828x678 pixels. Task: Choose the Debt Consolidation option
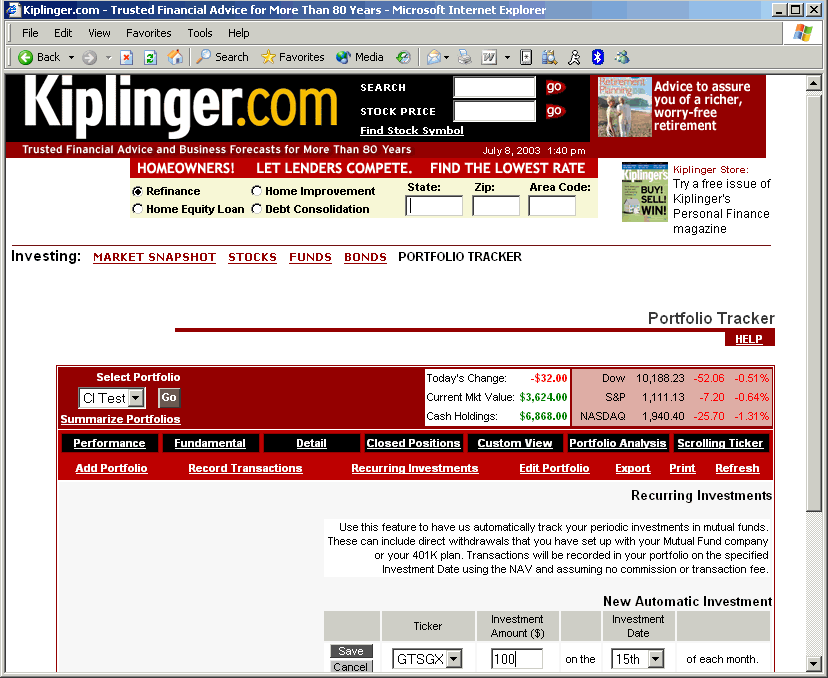coord(257,209)
